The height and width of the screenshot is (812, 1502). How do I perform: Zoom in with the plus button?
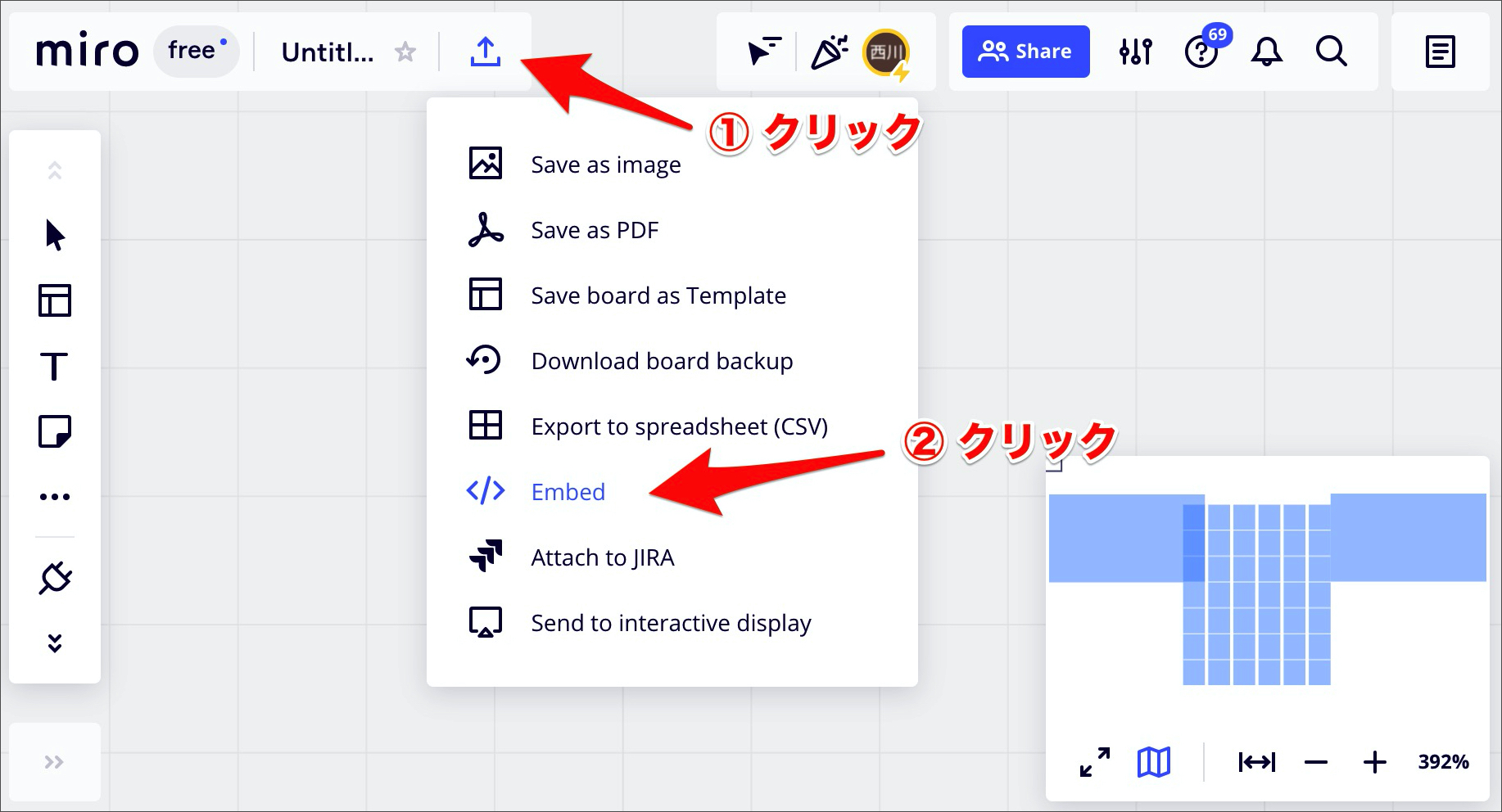click(x=1374, y=762)
